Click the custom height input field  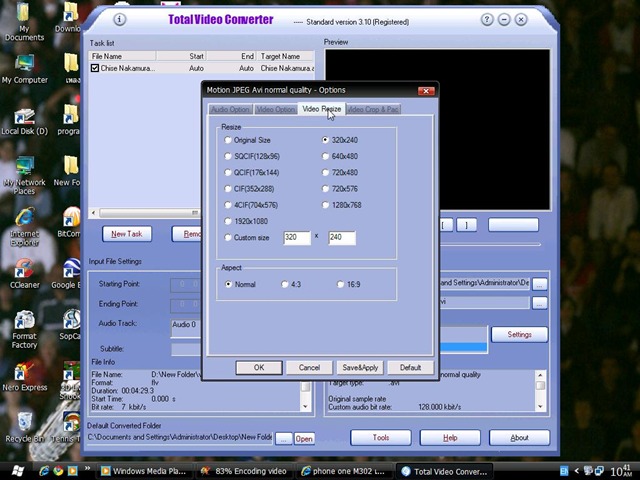coord(342,238)
